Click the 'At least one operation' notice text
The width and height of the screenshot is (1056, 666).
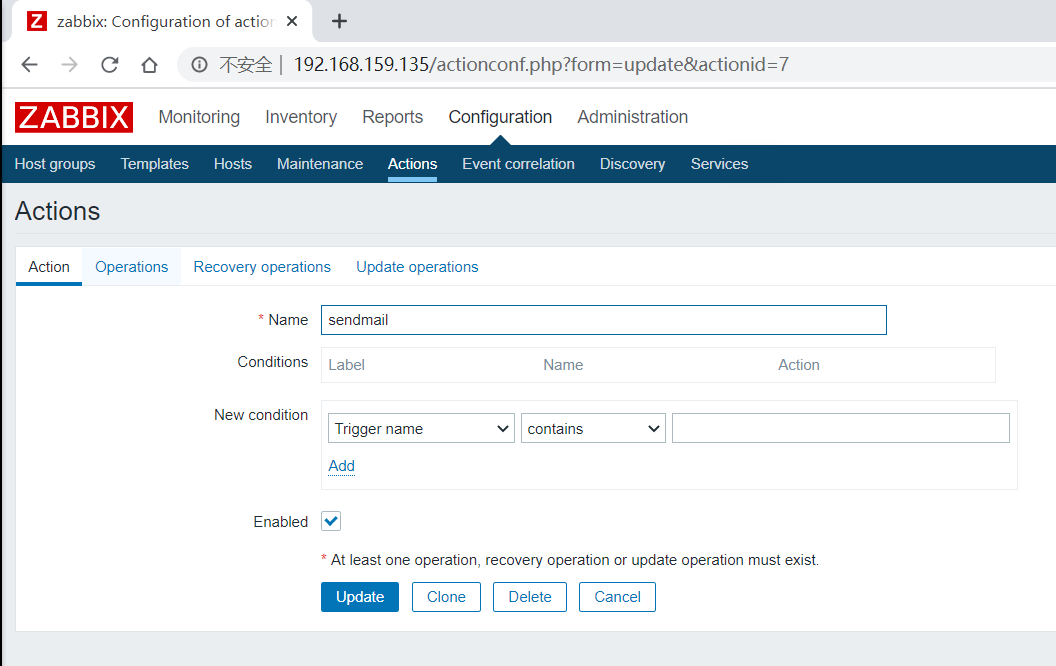point(575,560)
